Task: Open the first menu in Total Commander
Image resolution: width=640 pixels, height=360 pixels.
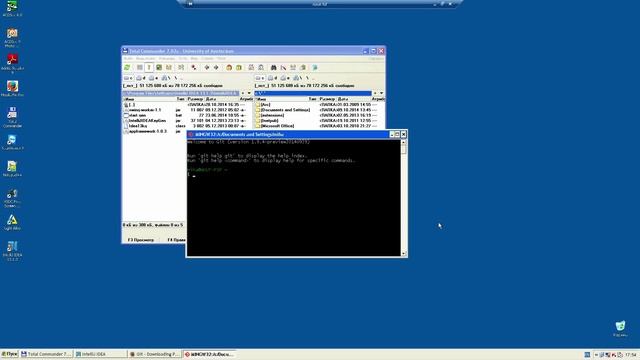Action: coord(128,59)
